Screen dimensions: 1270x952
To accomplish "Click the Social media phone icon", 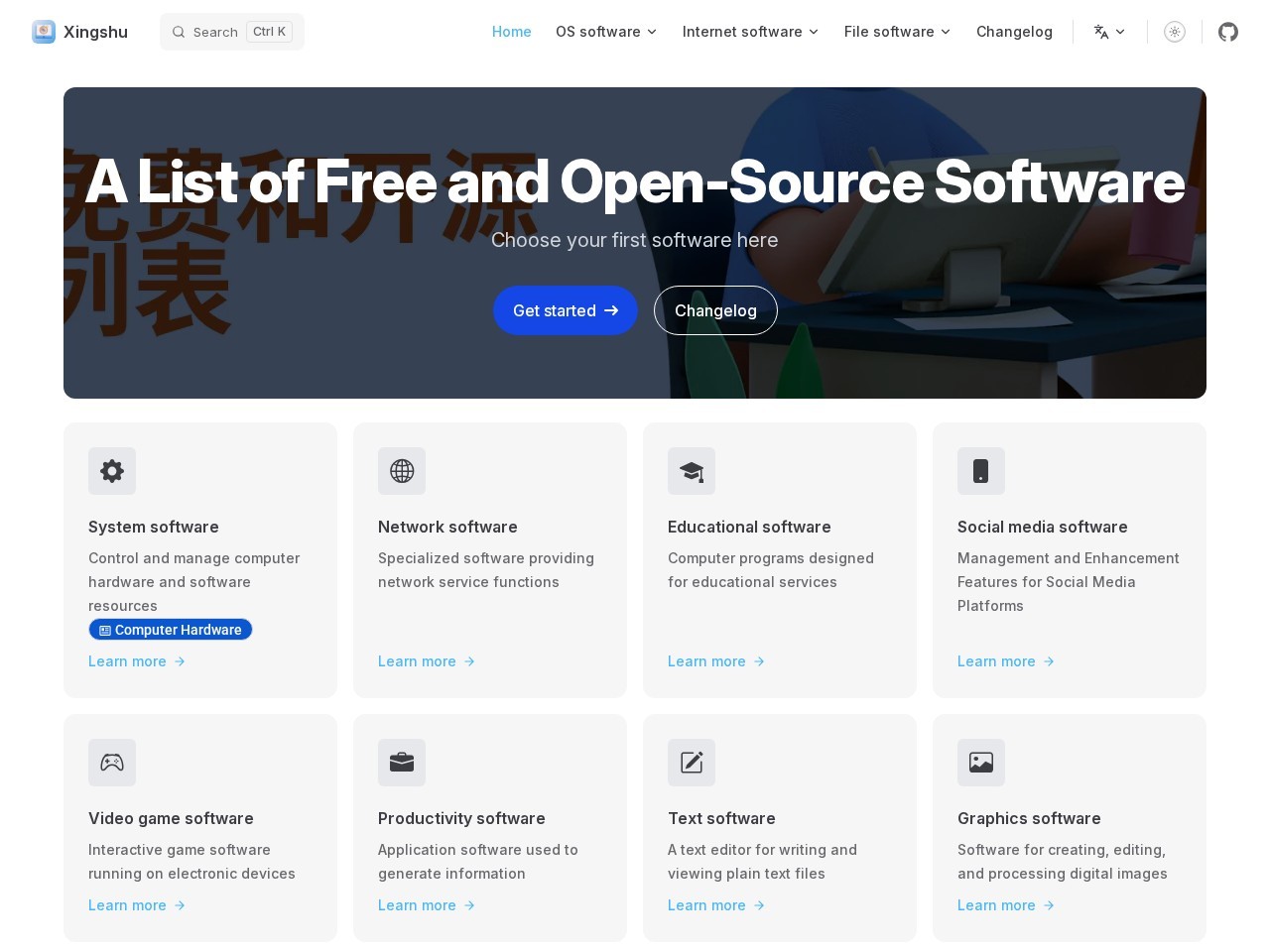I will pos(981,471).
